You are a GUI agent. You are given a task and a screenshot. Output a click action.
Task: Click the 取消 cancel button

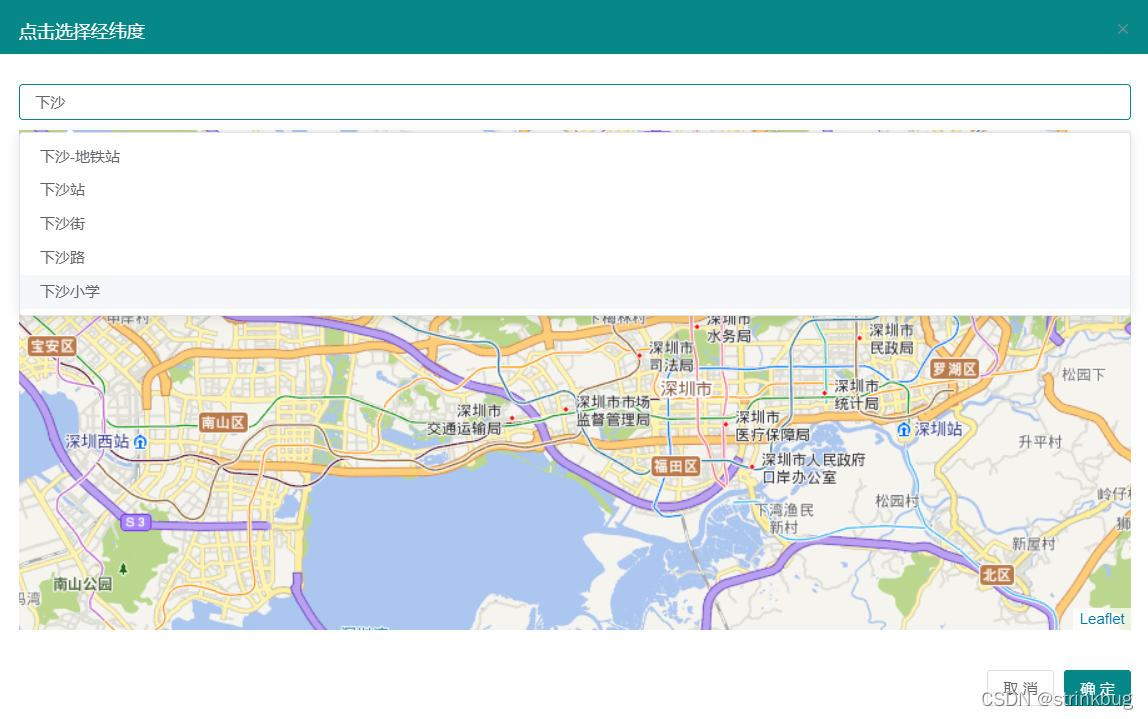click(x=1020, y=688)
